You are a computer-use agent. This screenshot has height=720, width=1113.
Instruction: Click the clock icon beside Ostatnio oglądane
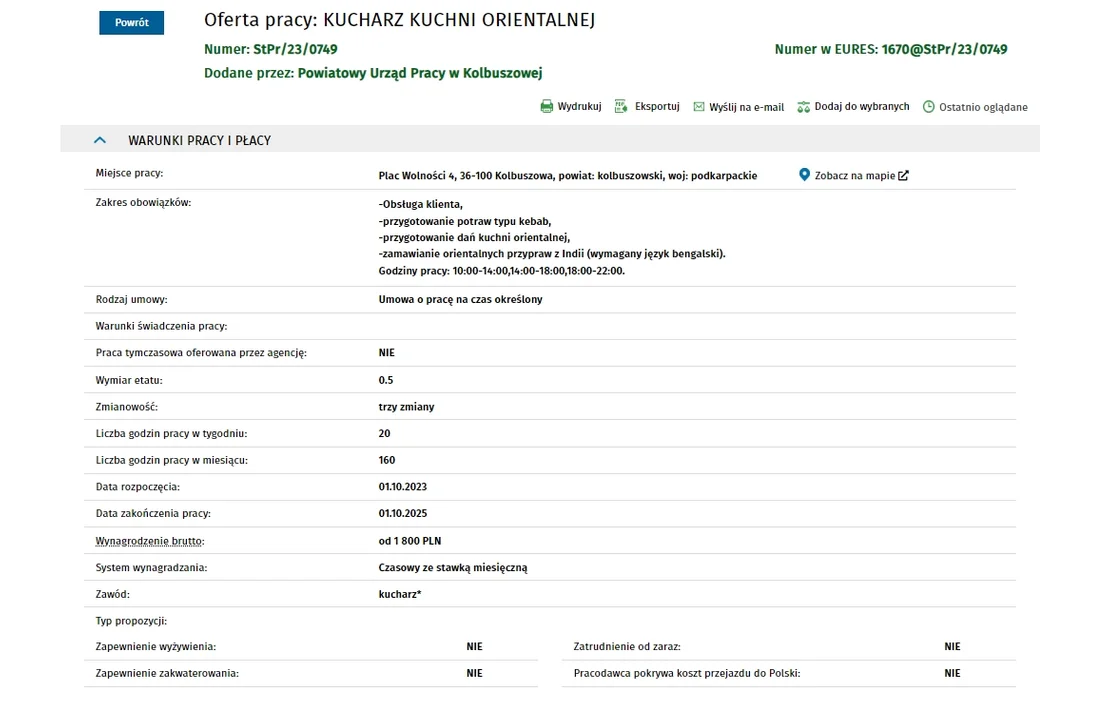click(x=928, y=107)
